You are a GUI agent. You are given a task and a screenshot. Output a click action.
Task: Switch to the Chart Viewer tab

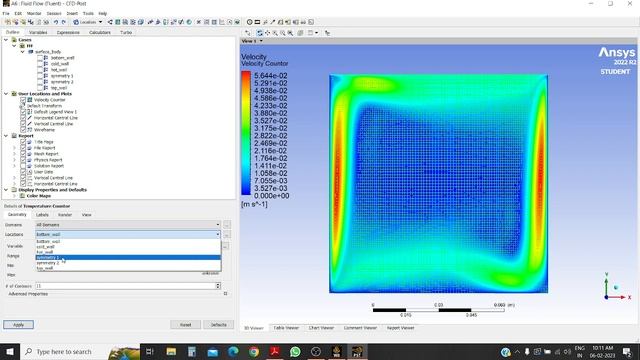click(x=321, y=328)
